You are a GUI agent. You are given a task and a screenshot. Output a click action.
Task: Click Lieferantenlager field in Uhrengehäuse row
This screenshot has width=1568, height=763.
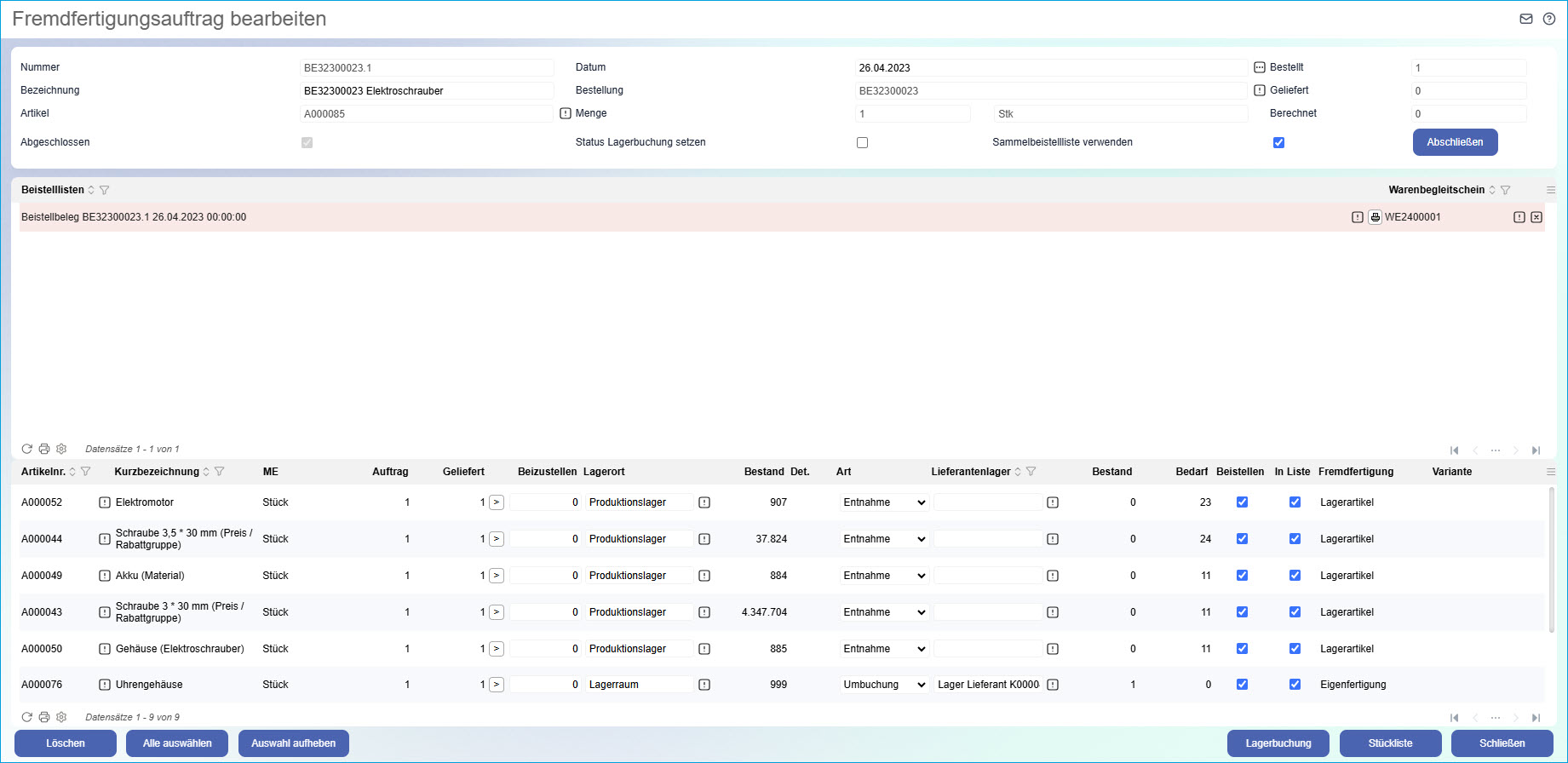pyautogui.click(x=988, y=685)
